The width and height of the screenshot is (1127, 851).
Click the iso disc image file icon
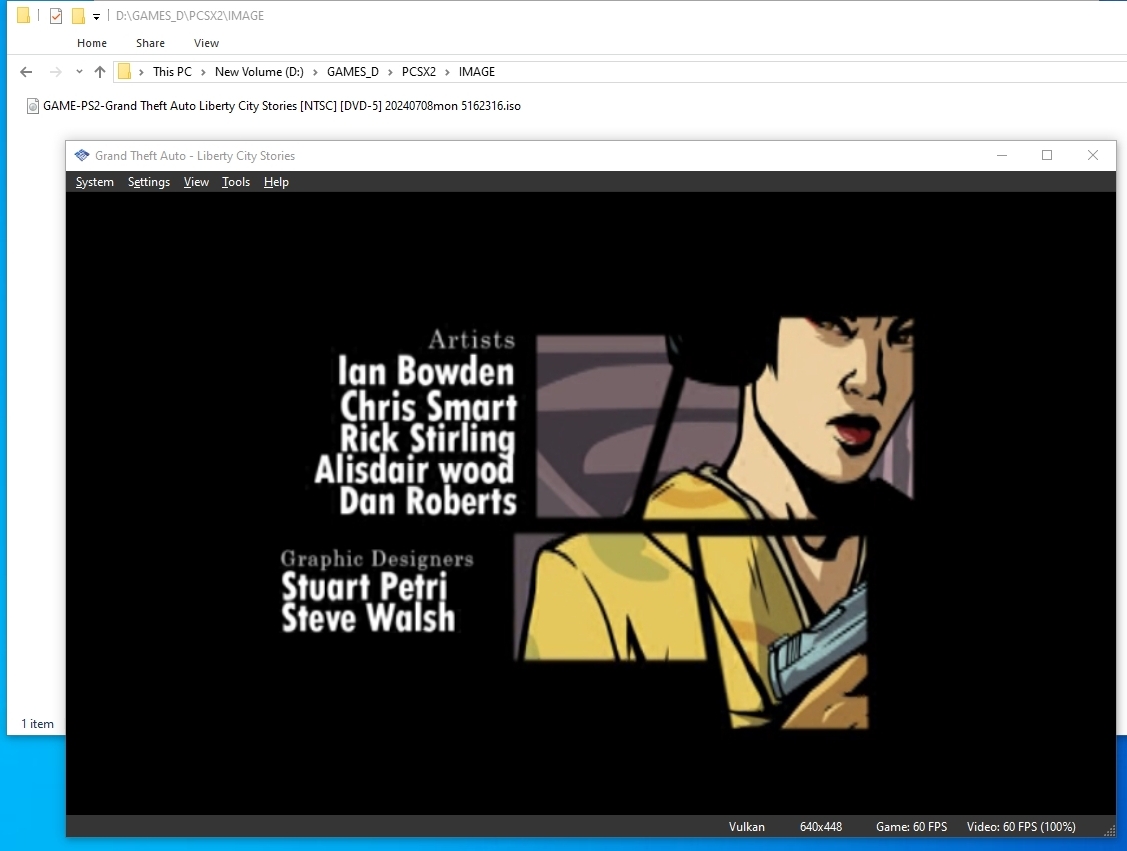click(x=32, y=106)
